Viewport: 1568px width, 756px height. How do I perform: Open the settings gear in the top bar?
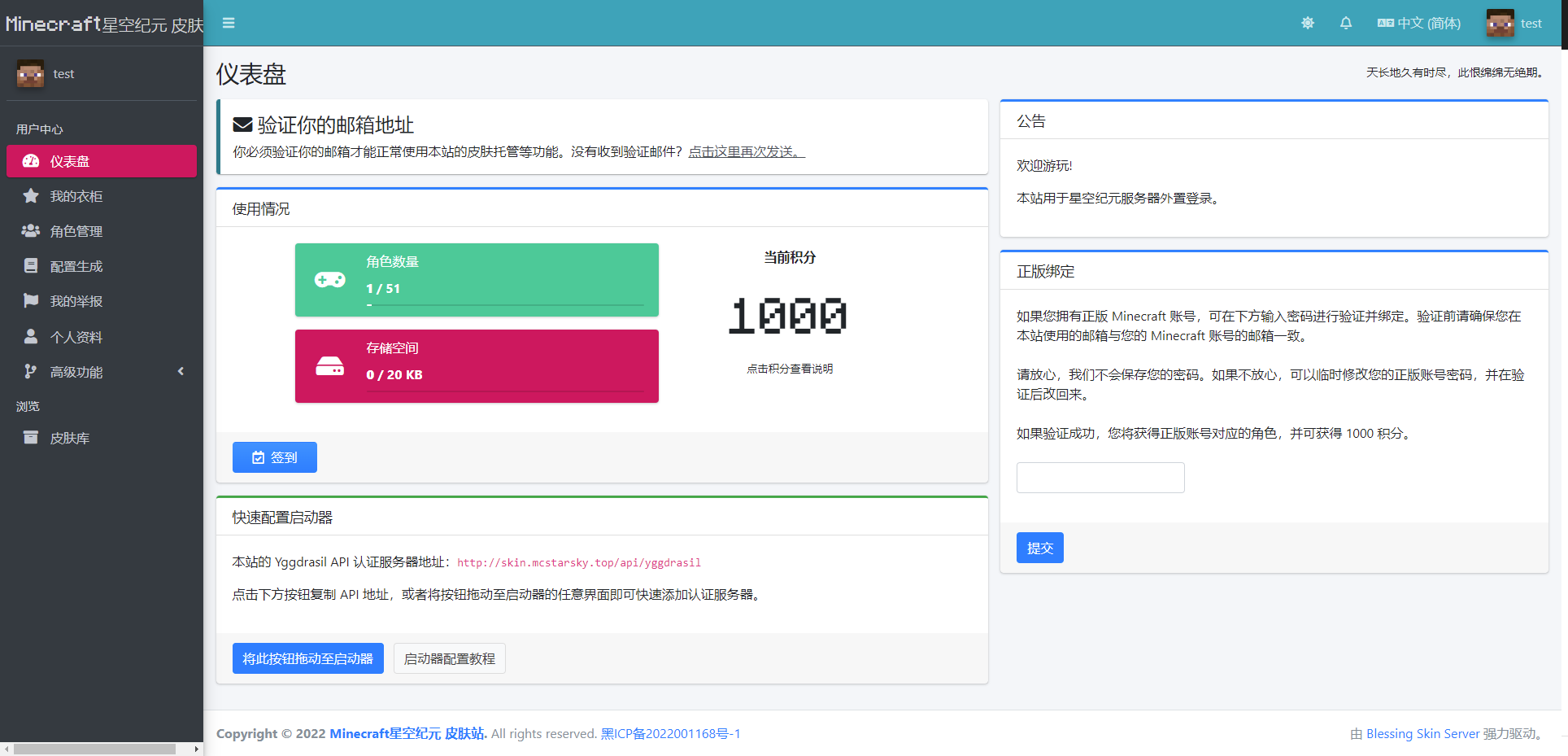(x=1308, y=23)
